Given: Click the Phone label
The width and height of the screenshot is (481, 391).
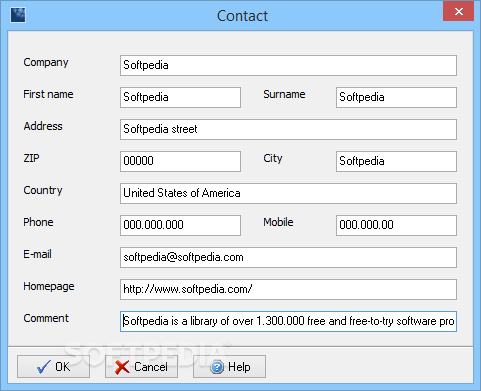Looking at the screenshot, I should [38, 222].
